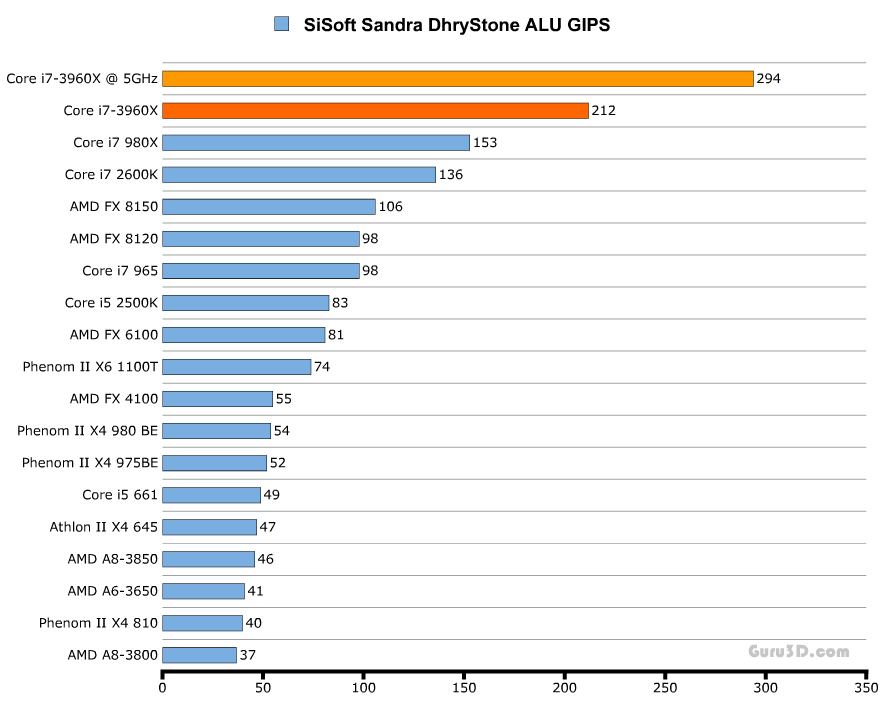
Task: Select the AMD FX 8150 bar
Action: (268, 207)
